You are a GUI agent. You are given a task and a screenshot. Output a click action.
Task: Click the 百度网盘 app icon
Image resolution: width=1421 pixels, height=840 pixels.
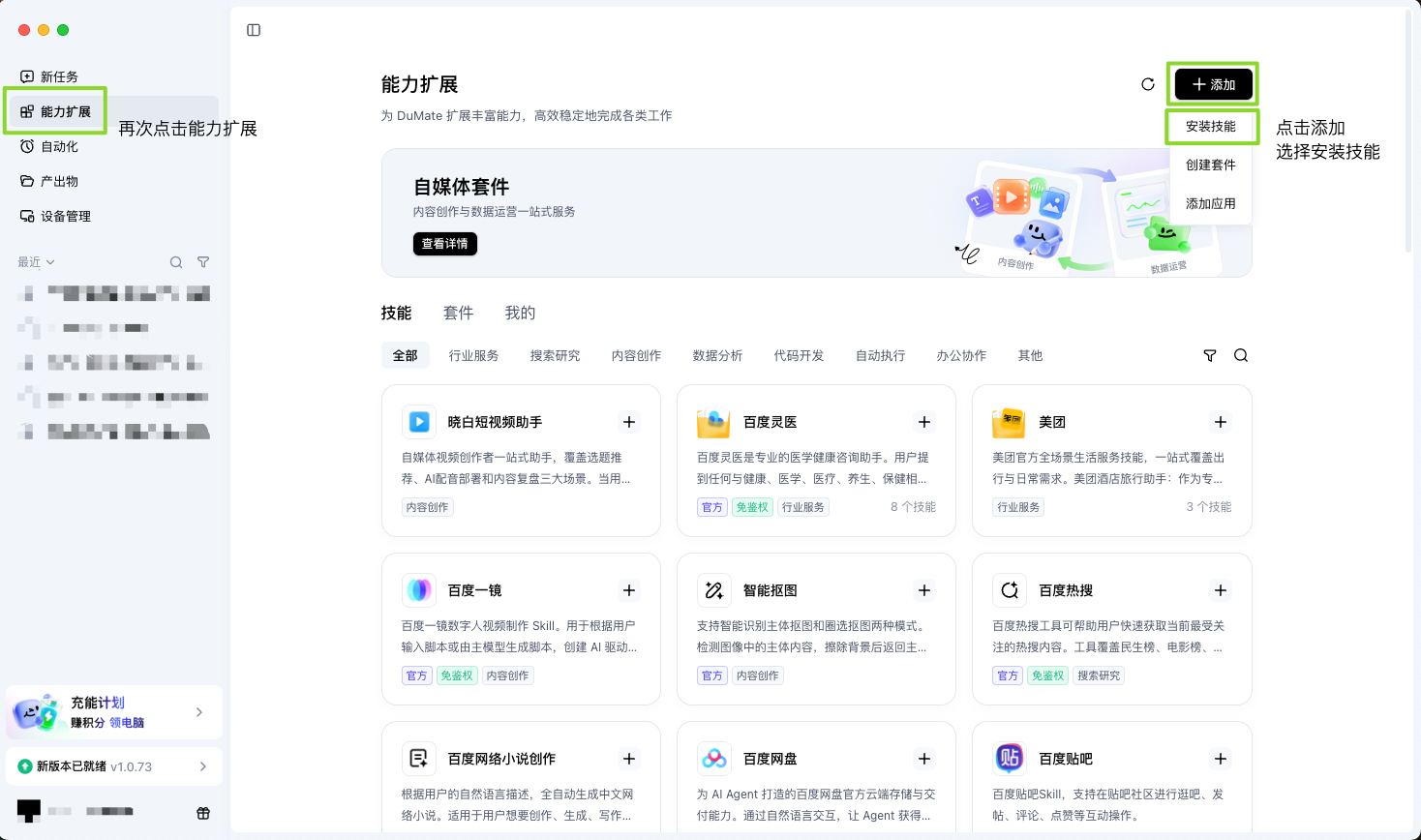point(714,759)
